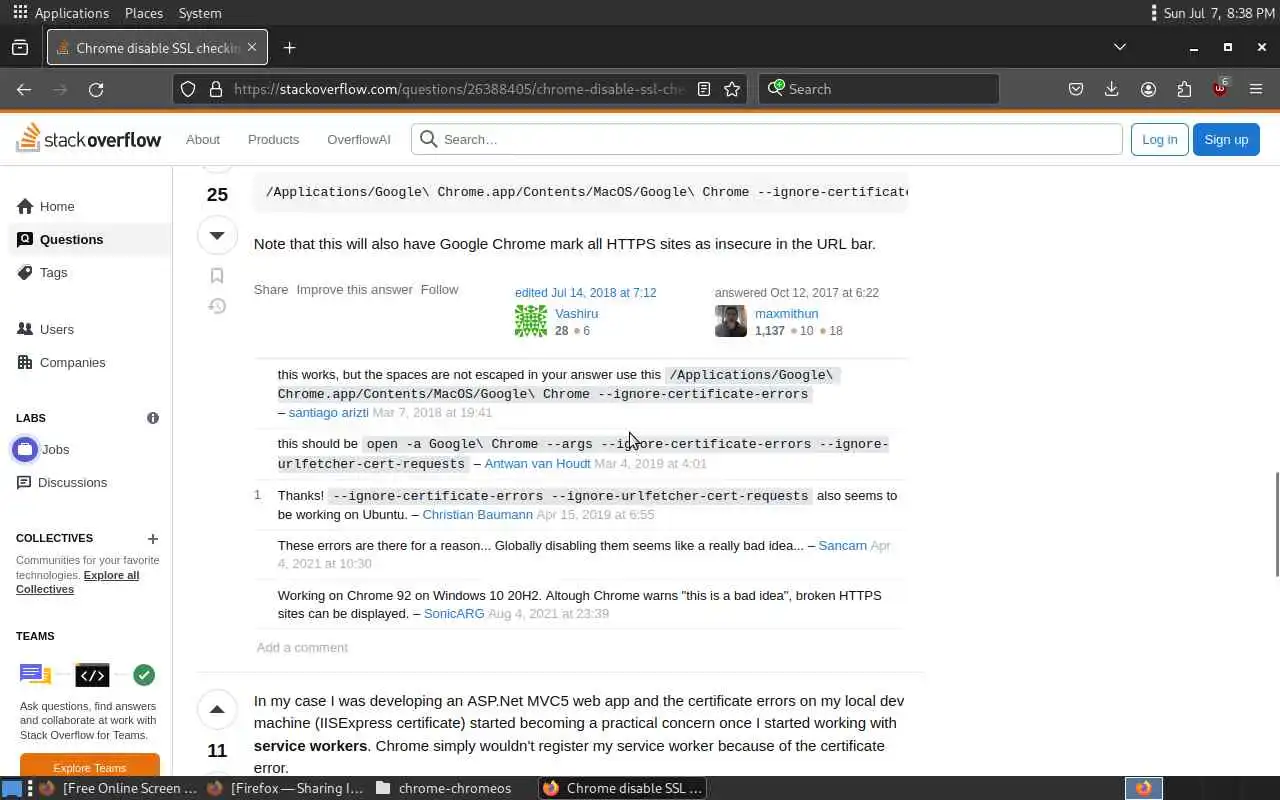The image size is (1280, 800).
Task: Open SonicARG's profile link
Action: click(454, 613)
